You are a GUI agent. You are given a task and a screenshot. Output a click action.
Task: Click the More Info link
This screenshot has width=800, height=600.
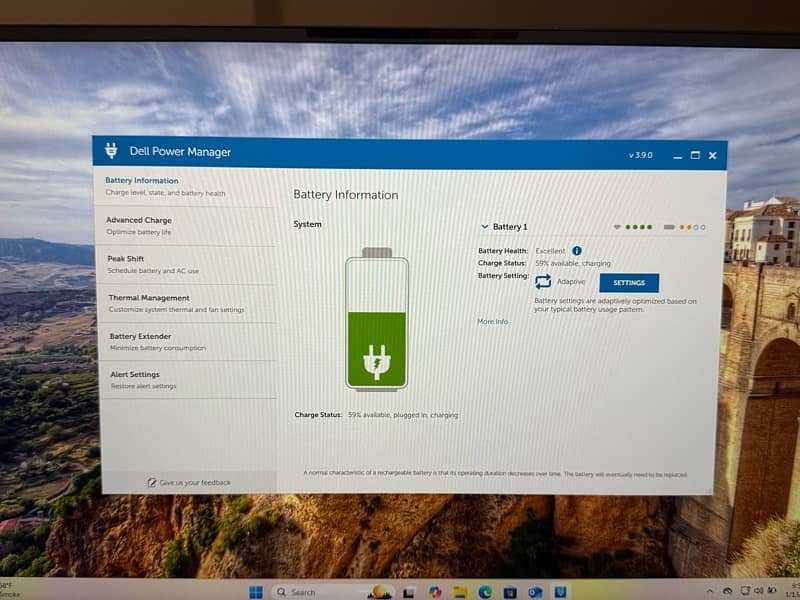(492, 322)
